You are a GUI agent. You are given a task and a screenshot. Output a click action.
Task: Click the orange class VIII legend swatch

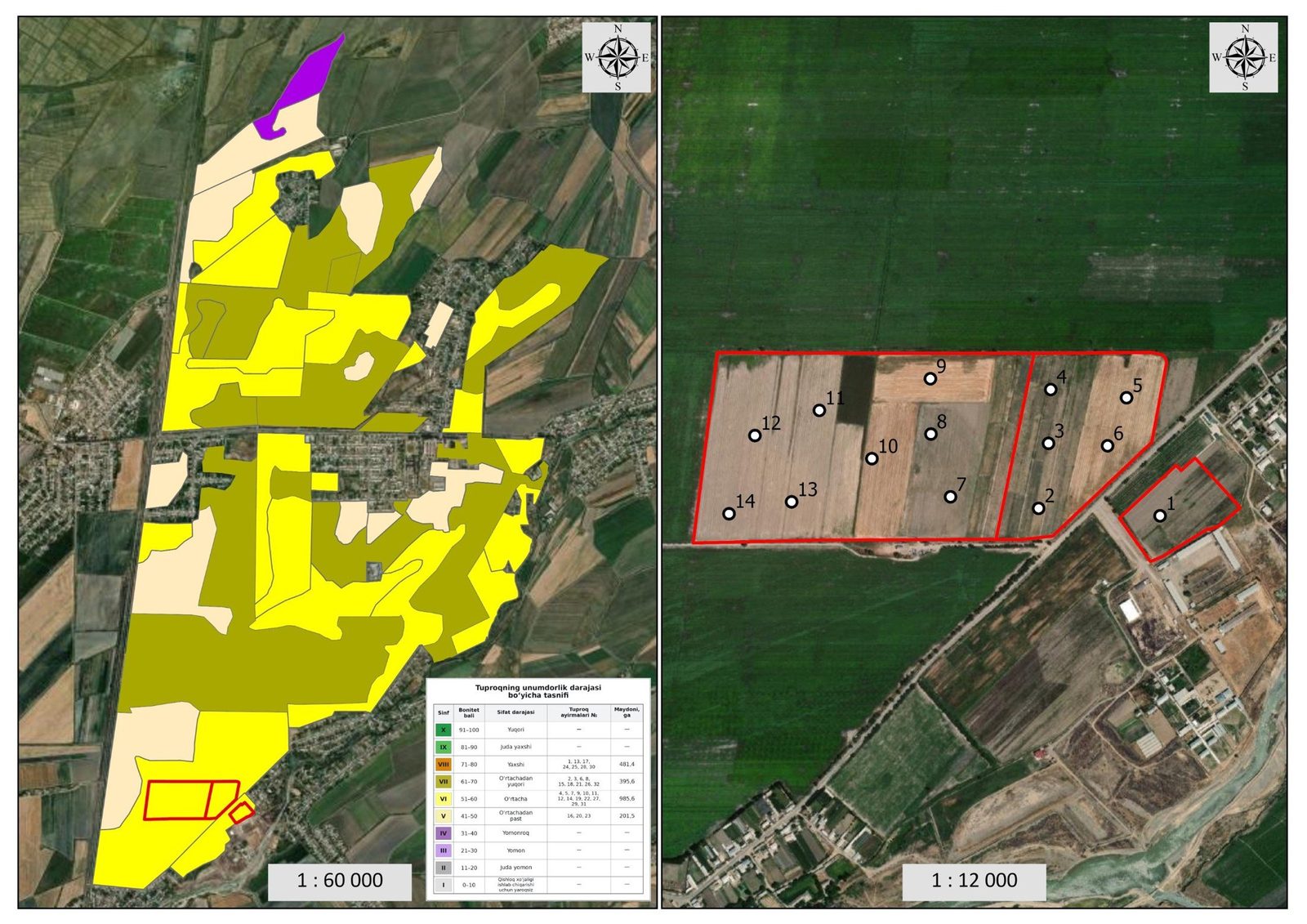444,764
